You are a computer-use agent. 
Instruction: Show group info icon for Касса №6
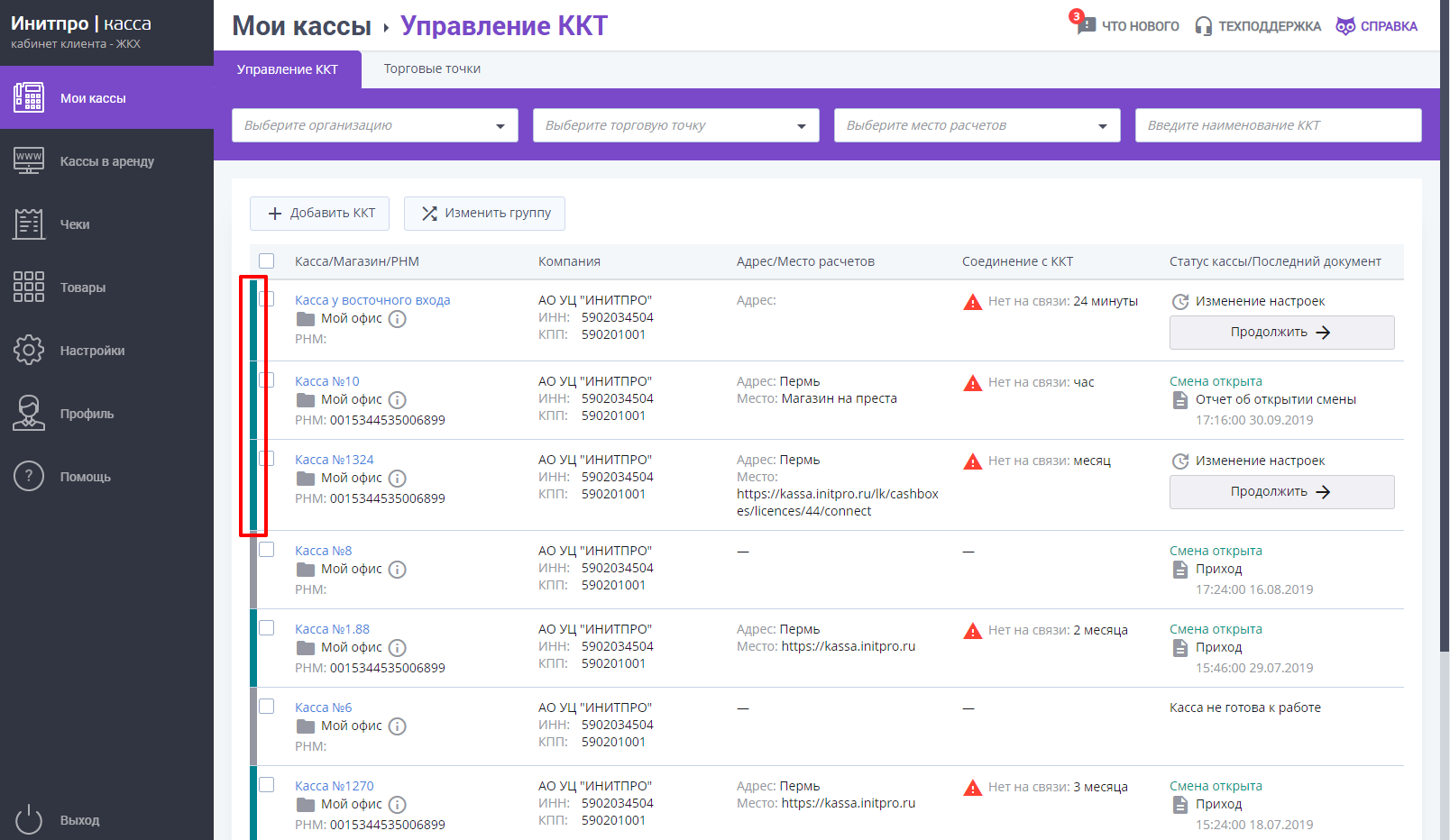(398, 726)
